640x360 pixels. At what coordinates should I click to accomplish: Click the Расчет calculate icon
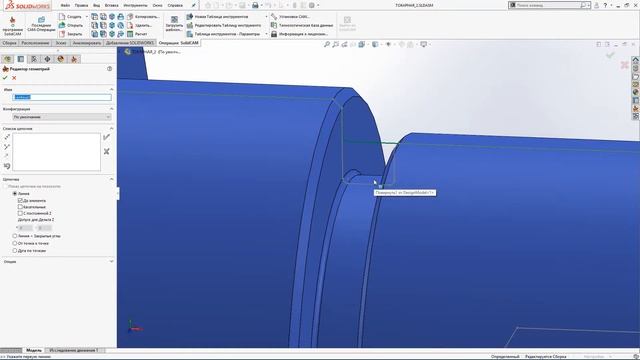click(x=130, y=34)
